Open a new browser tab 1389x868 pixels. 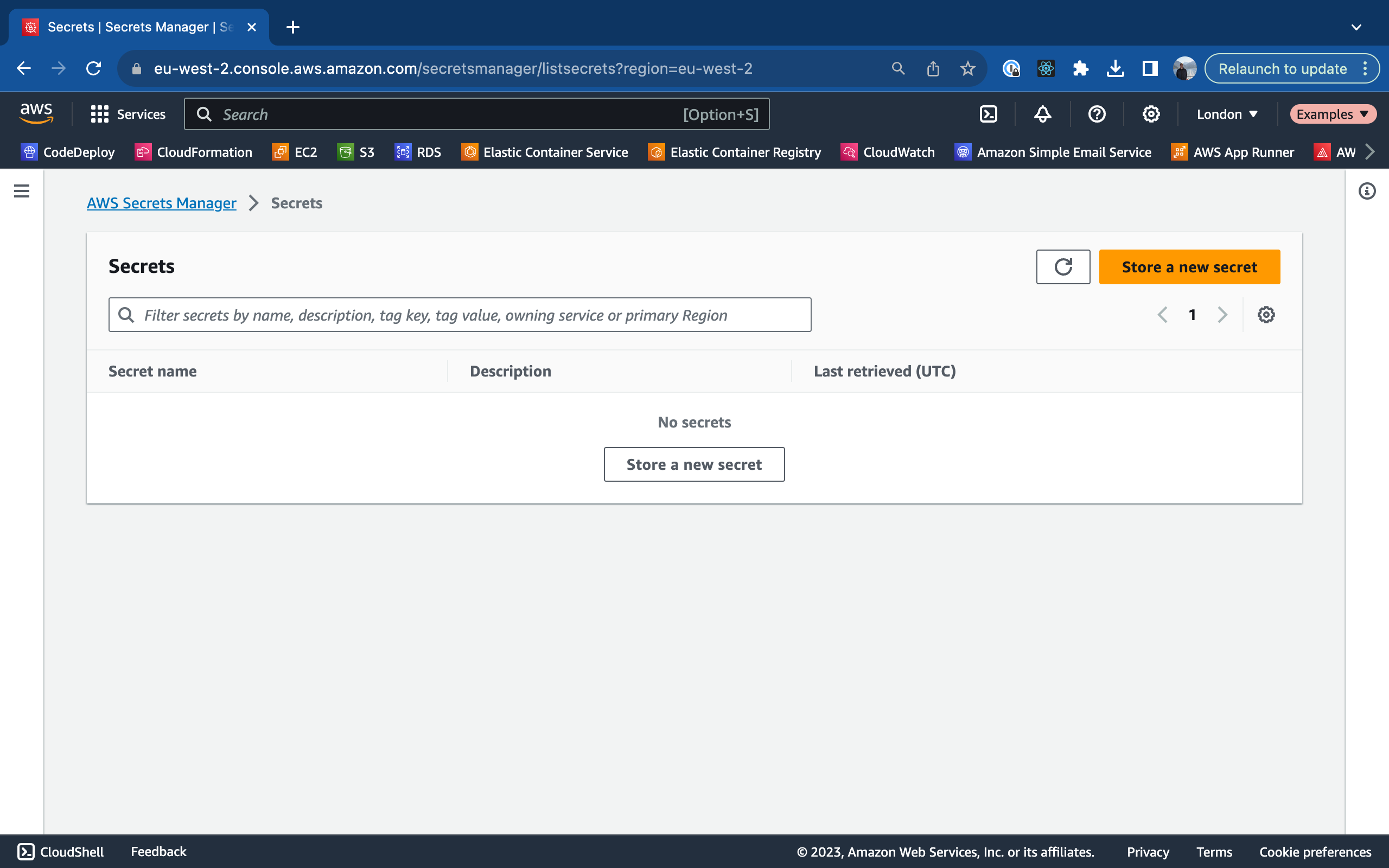(293, 27)
